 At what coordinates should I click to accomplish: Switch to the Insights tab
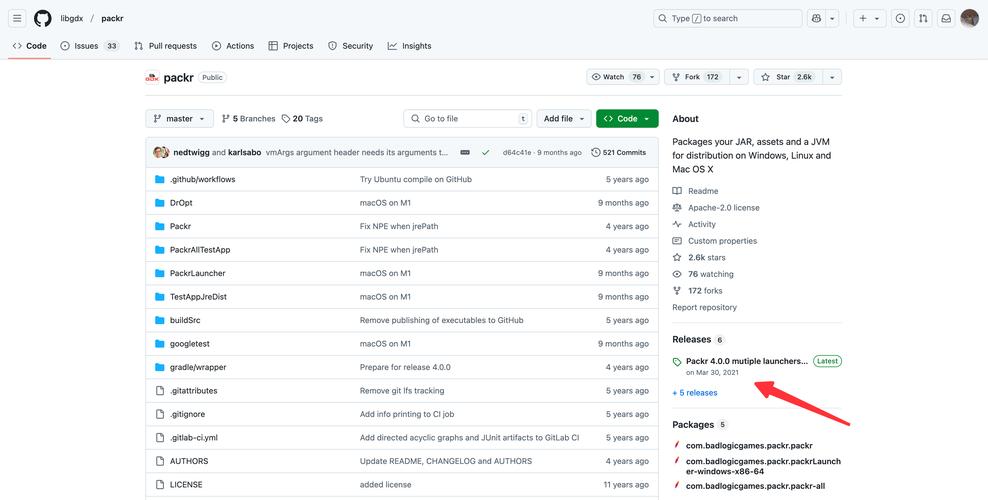tap(410, 46)
